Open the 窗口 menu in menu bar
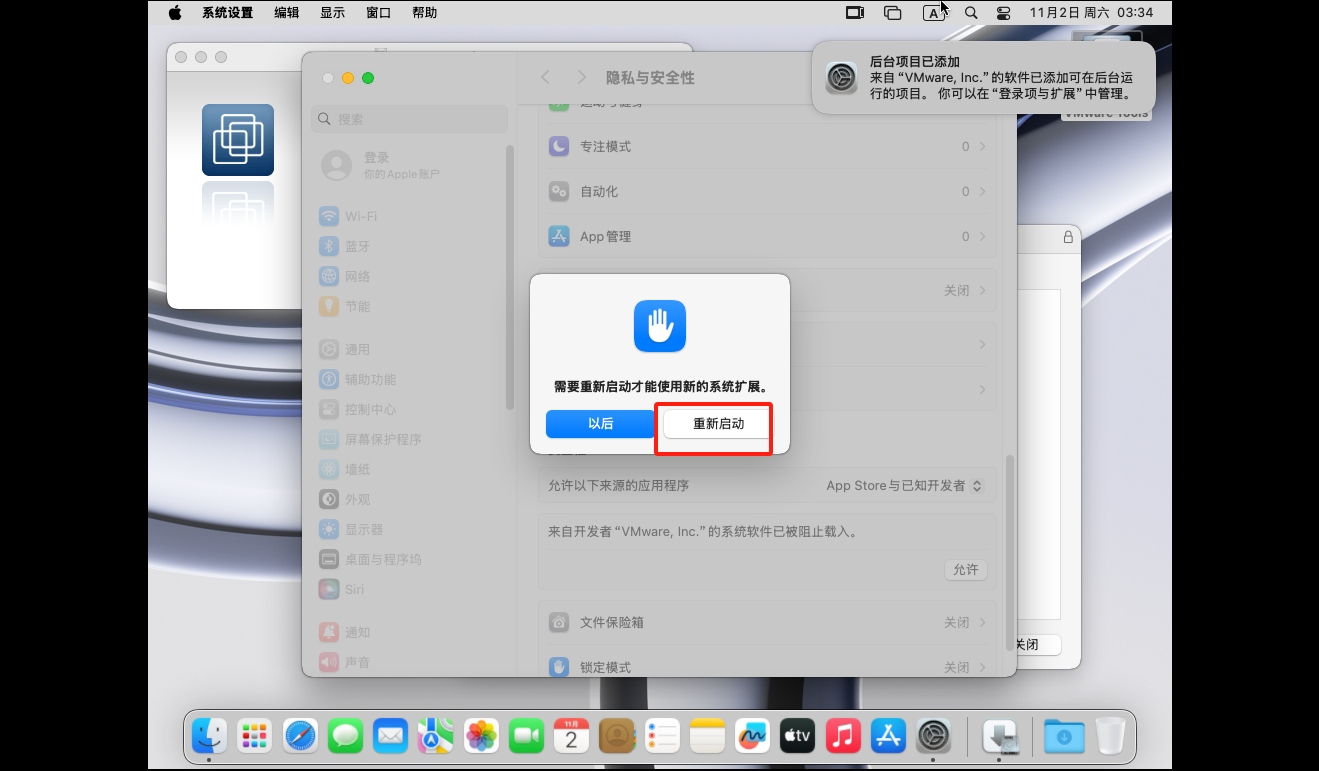The width and height of the screenshot is (1319, 771). tap(378, 13)
